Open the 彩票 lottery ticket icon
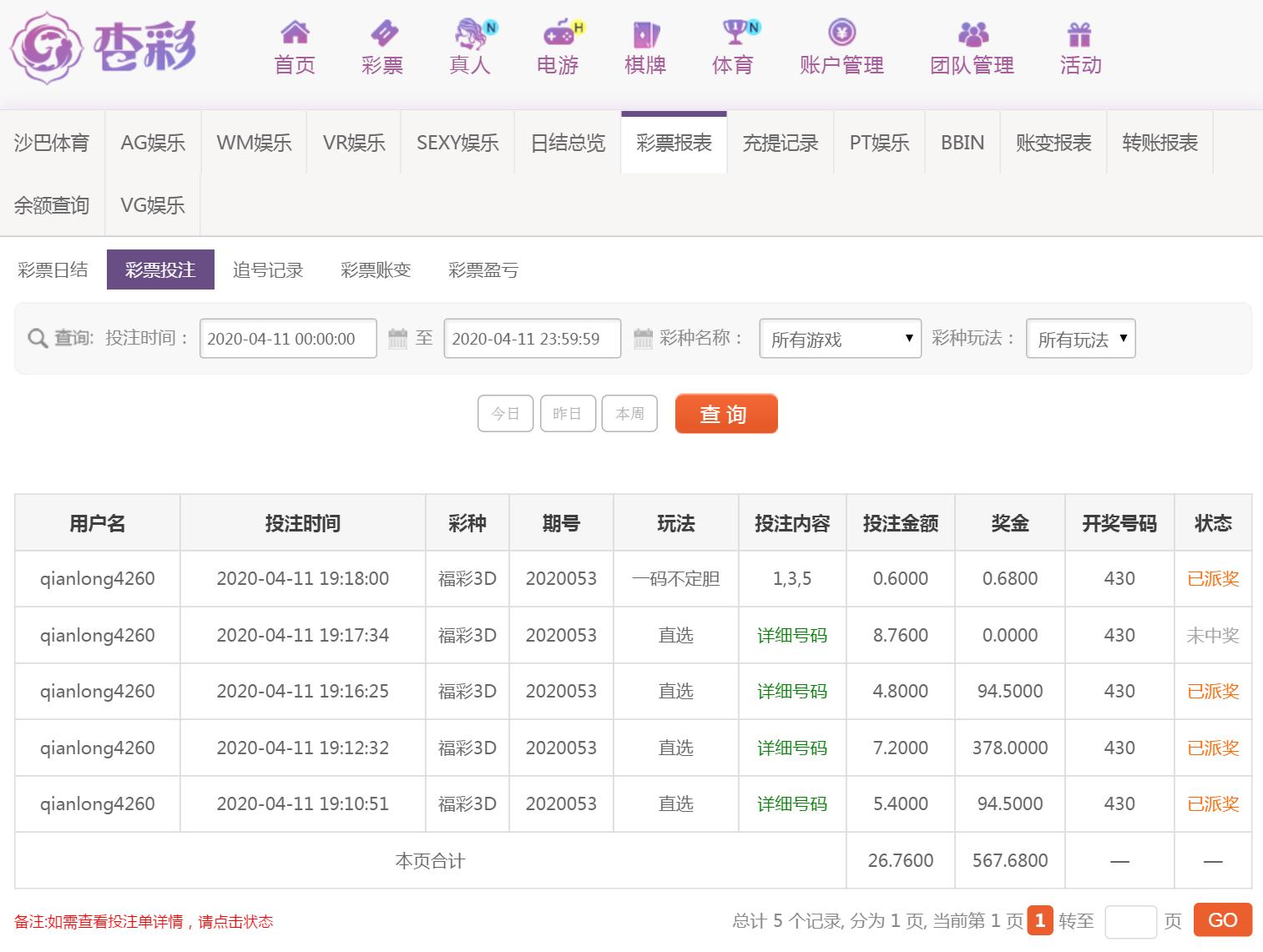Screen dimensions: 1263x952 click(x=383, y=33)
